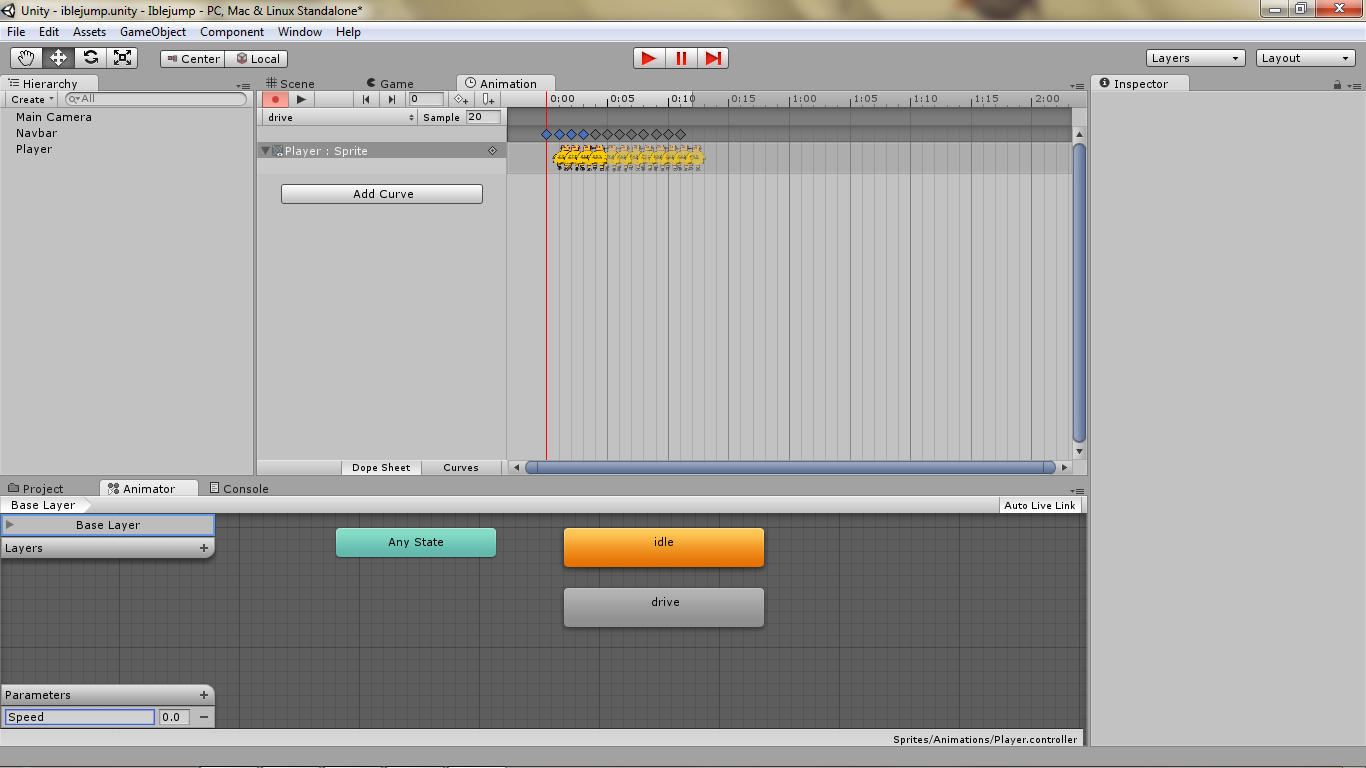Image resolution: width=1366 pixels, height=768 pixels.
Task: Select Navbar in the Hierarchy
Action: [x=36, y=133]
